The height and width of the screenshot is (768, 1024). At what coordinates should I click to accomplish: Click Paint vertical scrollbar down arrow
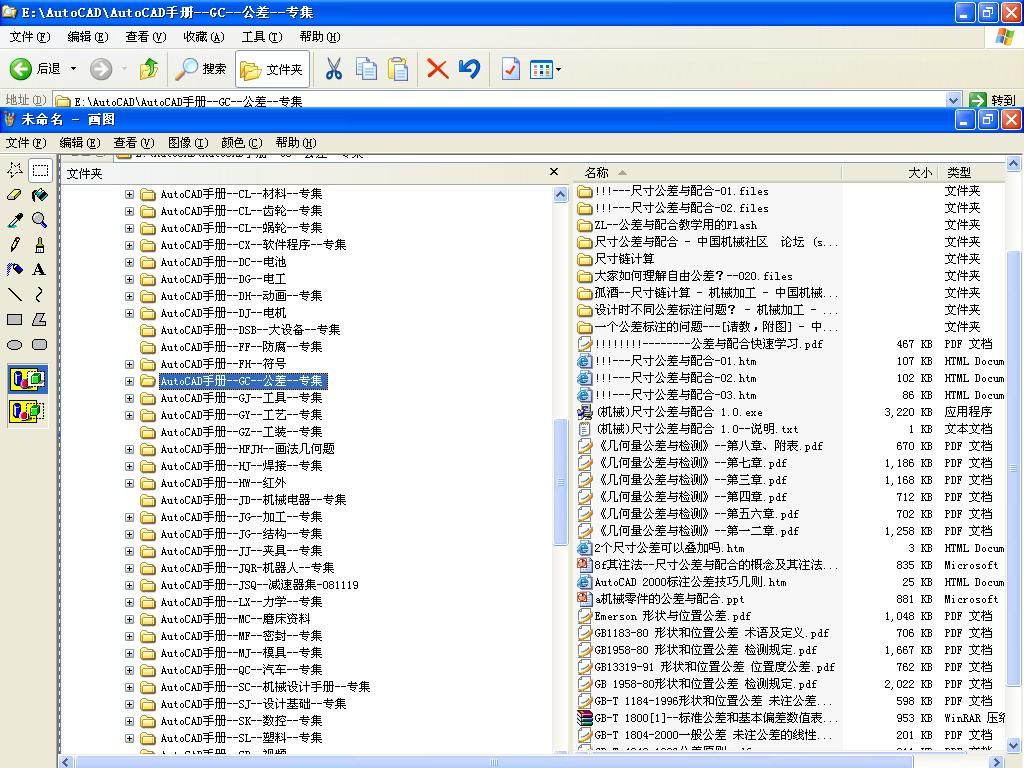(1014, 745)
